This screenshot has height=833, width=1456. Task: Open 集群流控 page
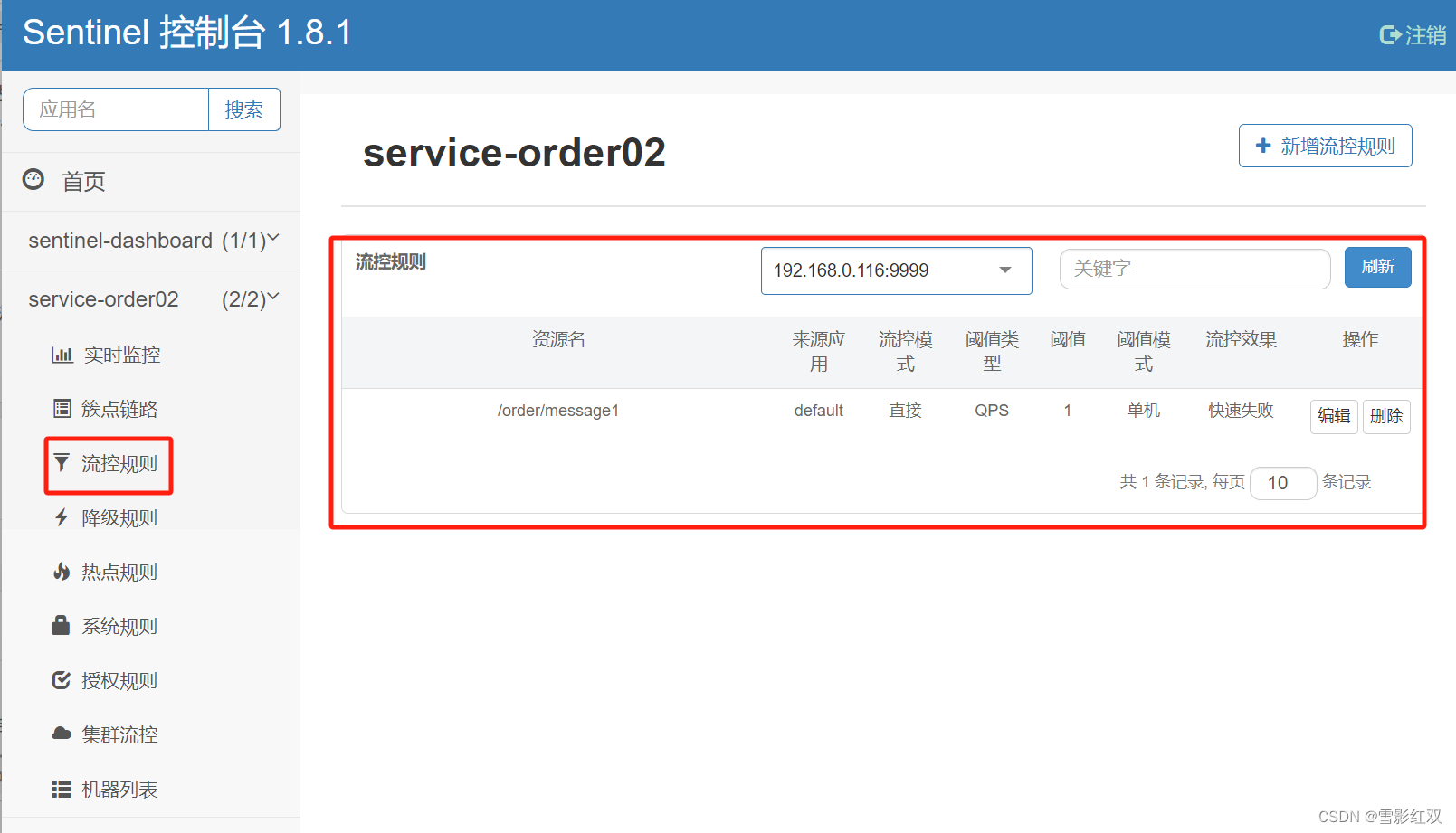pos(119,734)
